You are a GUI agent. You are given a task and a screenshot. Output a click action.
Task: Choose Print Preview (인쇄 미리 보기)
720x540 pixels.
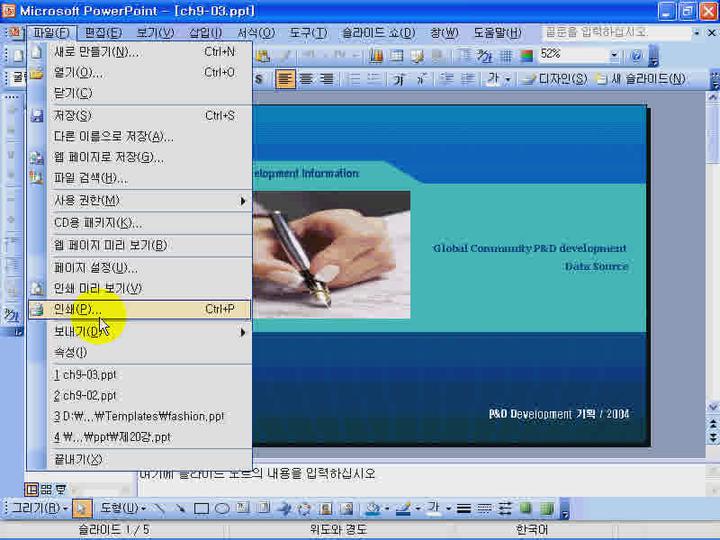139,288
